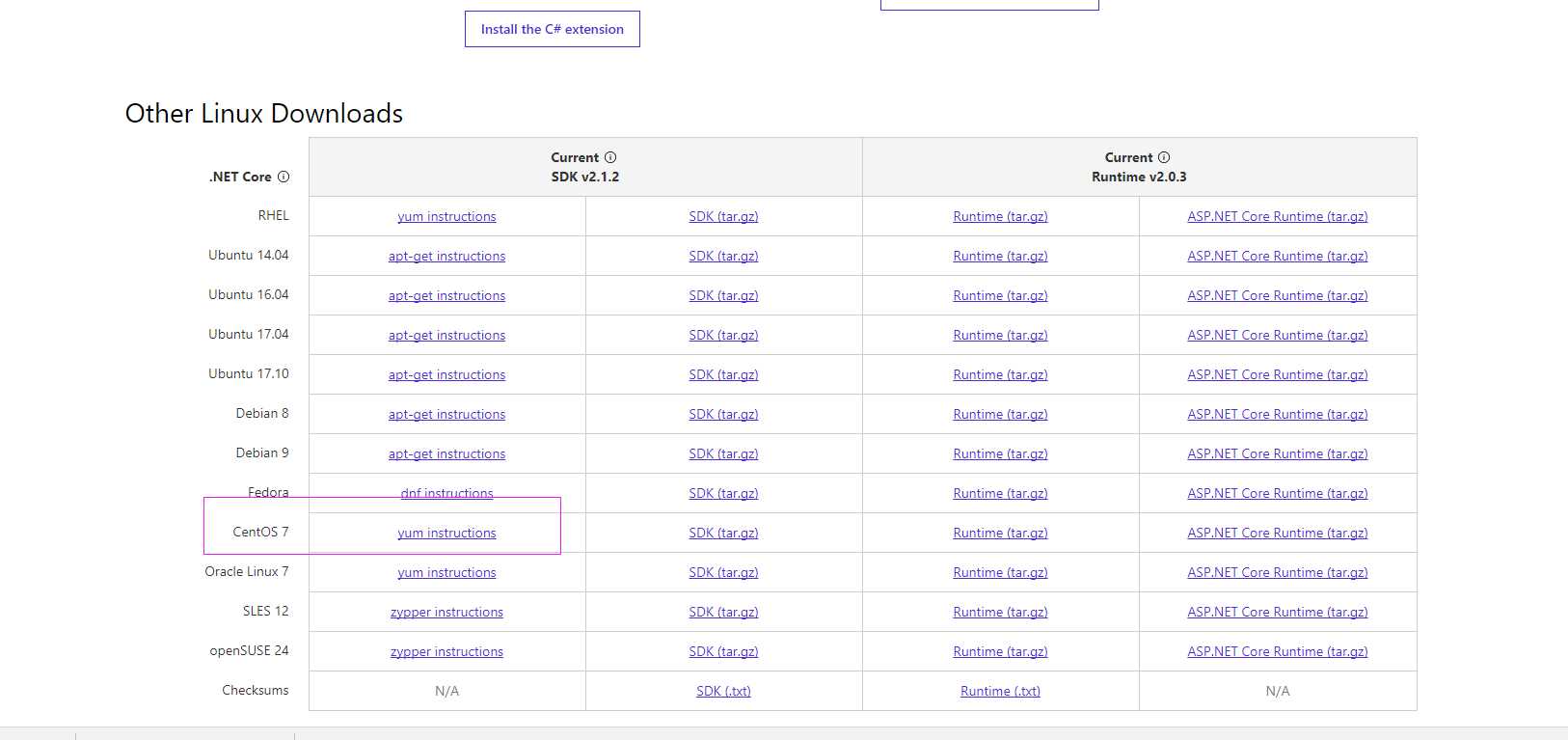Click the info icon next to Current Runtime
The image size is (1568, 740).
[x=1164, y=157]
